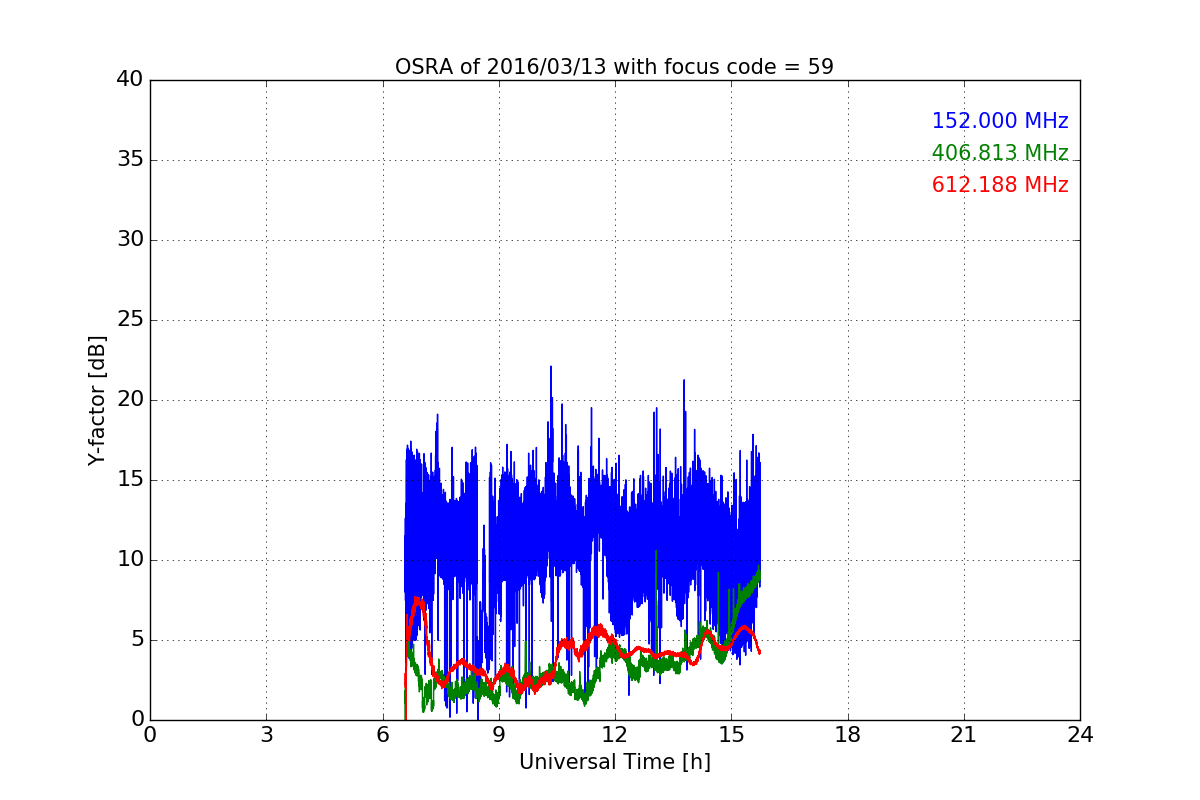This screenshot has width=1200, height=800.
Task: Select the green 406.813 MHz legend label
Action: (1000, 153)
